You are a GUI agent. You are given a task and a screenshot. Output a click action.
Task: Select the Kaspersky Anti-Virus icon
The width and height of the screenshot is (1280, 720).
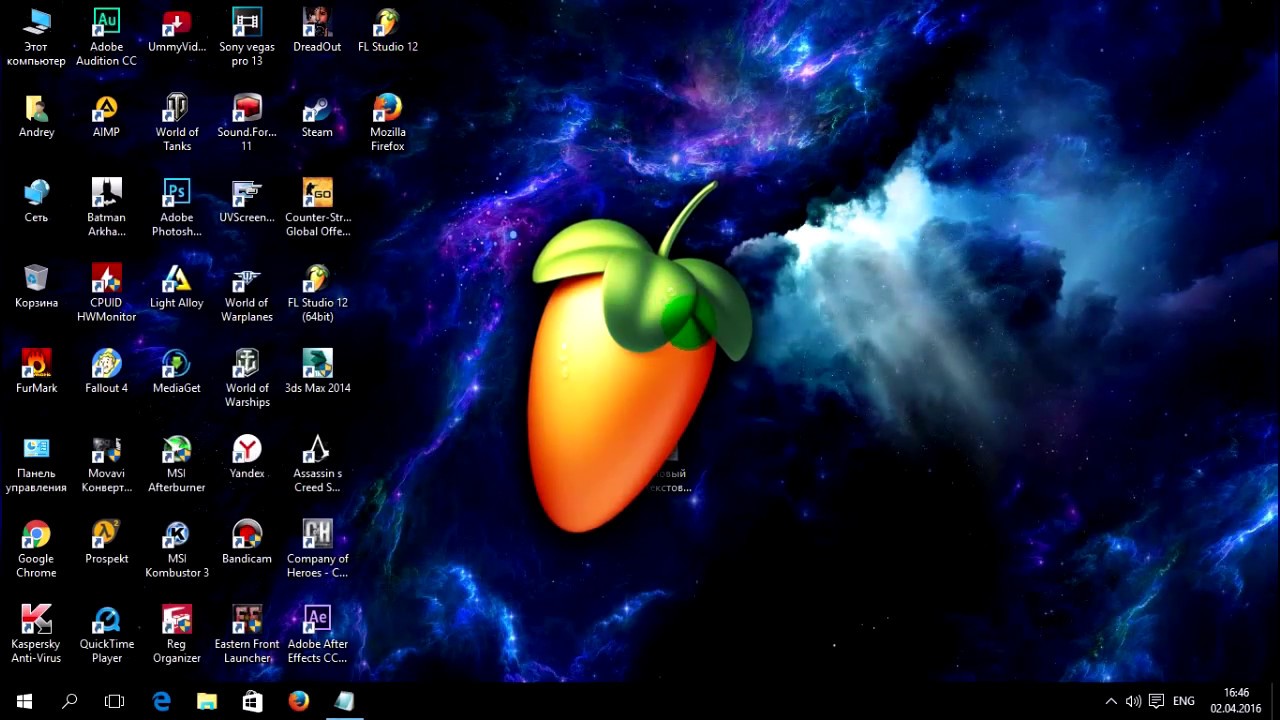[x=36, y=634]
